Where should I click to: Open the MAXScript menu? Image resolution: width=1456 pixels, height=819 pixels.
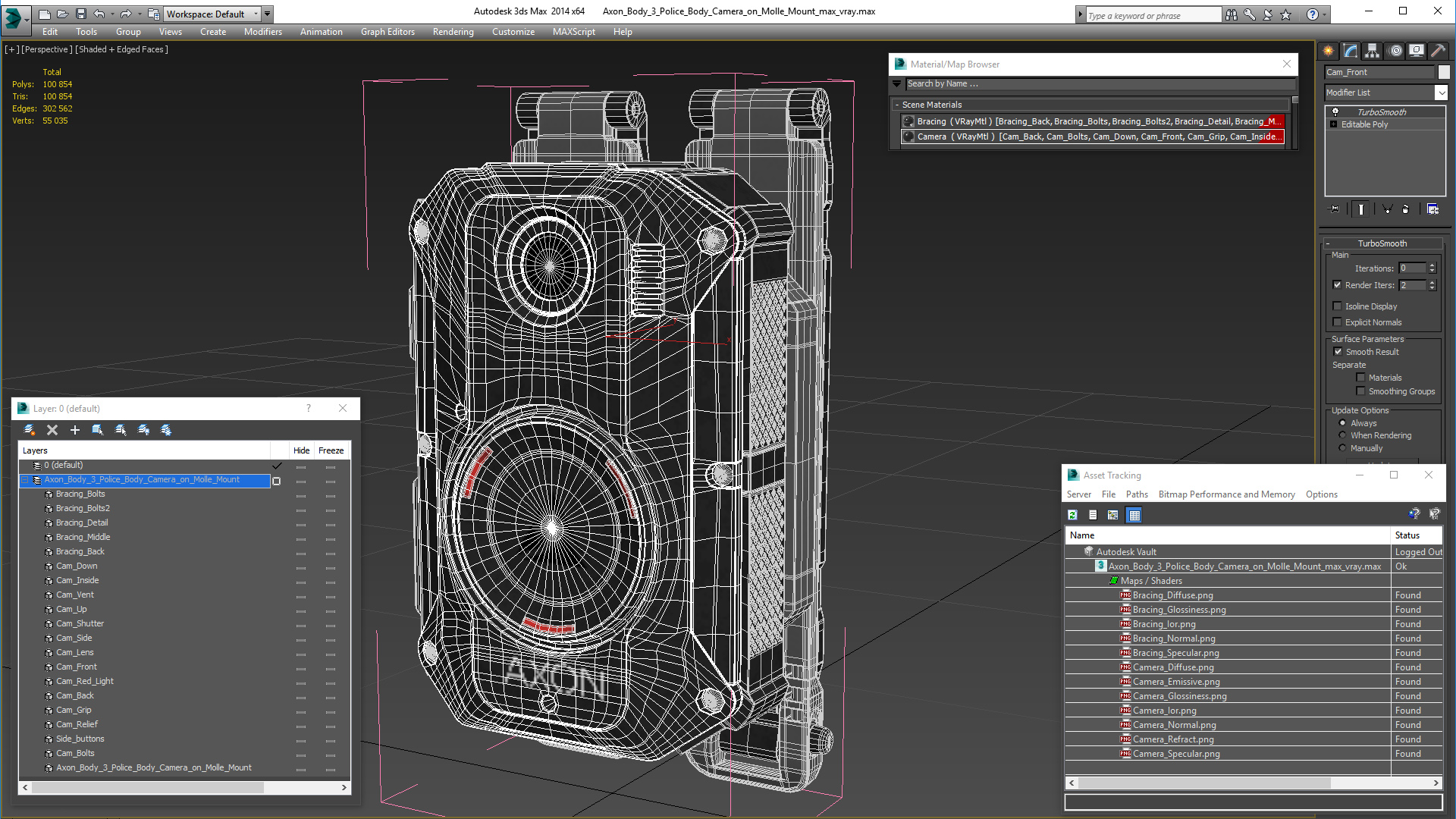tap(574, 32)
